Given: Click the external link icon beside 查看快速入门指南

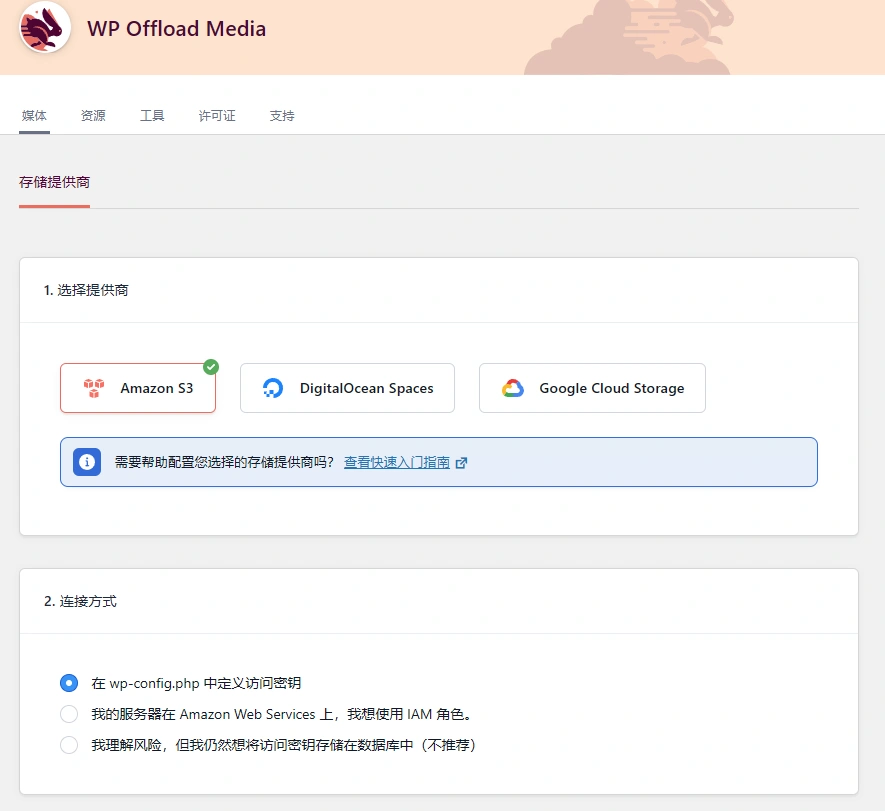Looking at the screenshot, I should 461,462.
